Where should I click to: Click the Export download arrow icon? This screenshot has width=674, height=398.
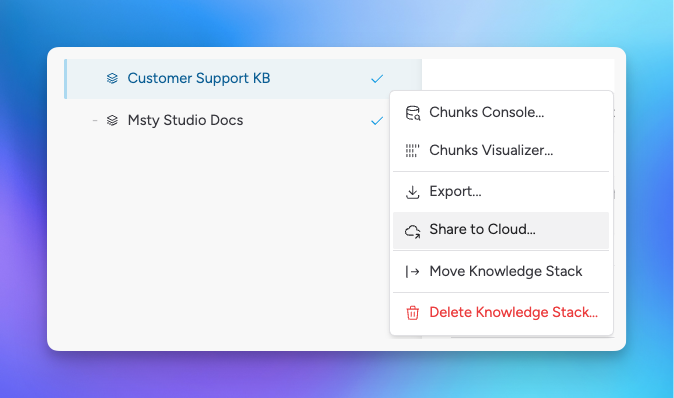413,192
